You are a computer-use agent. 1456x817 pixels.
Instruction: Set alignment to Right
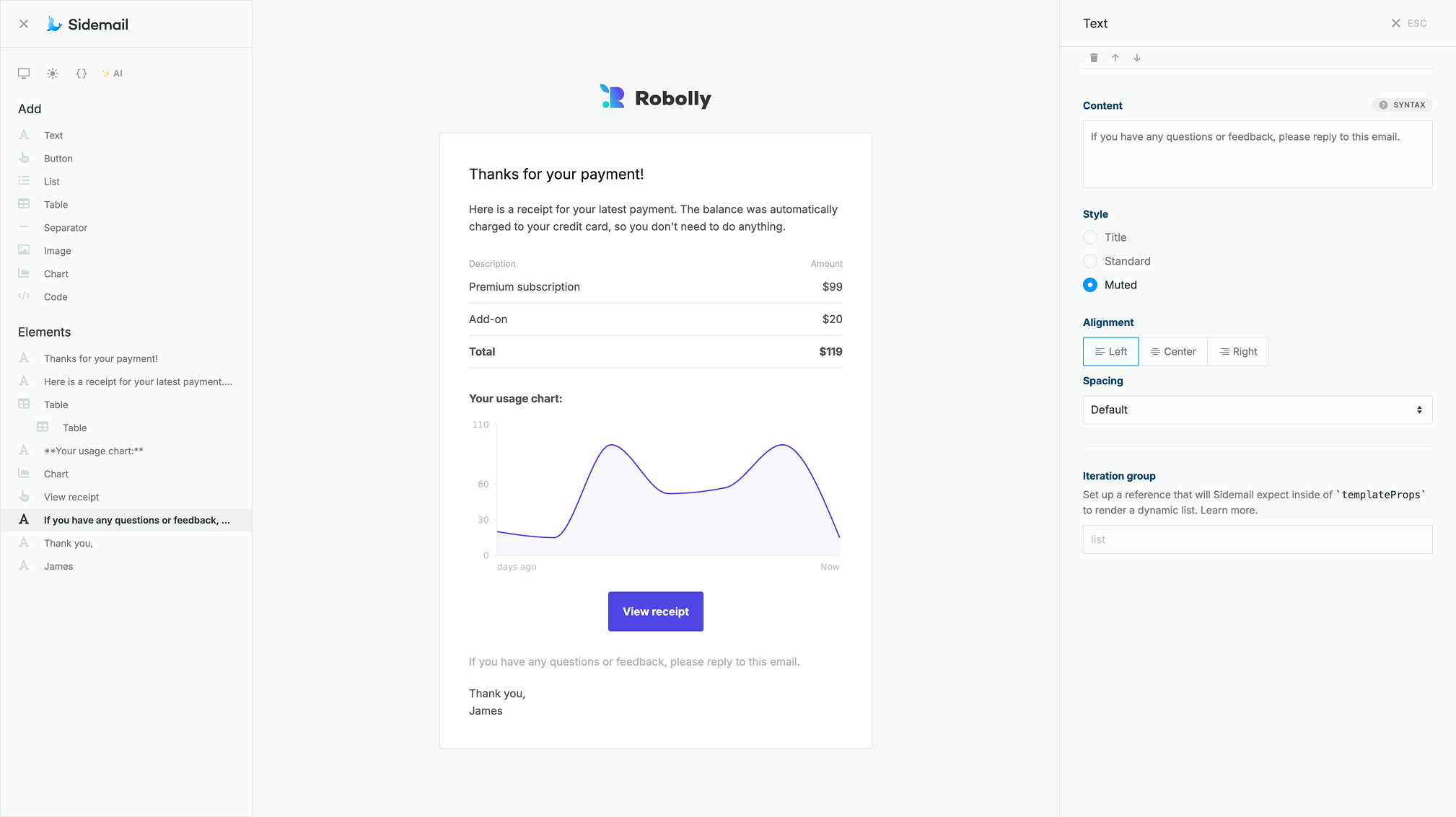1238,352
